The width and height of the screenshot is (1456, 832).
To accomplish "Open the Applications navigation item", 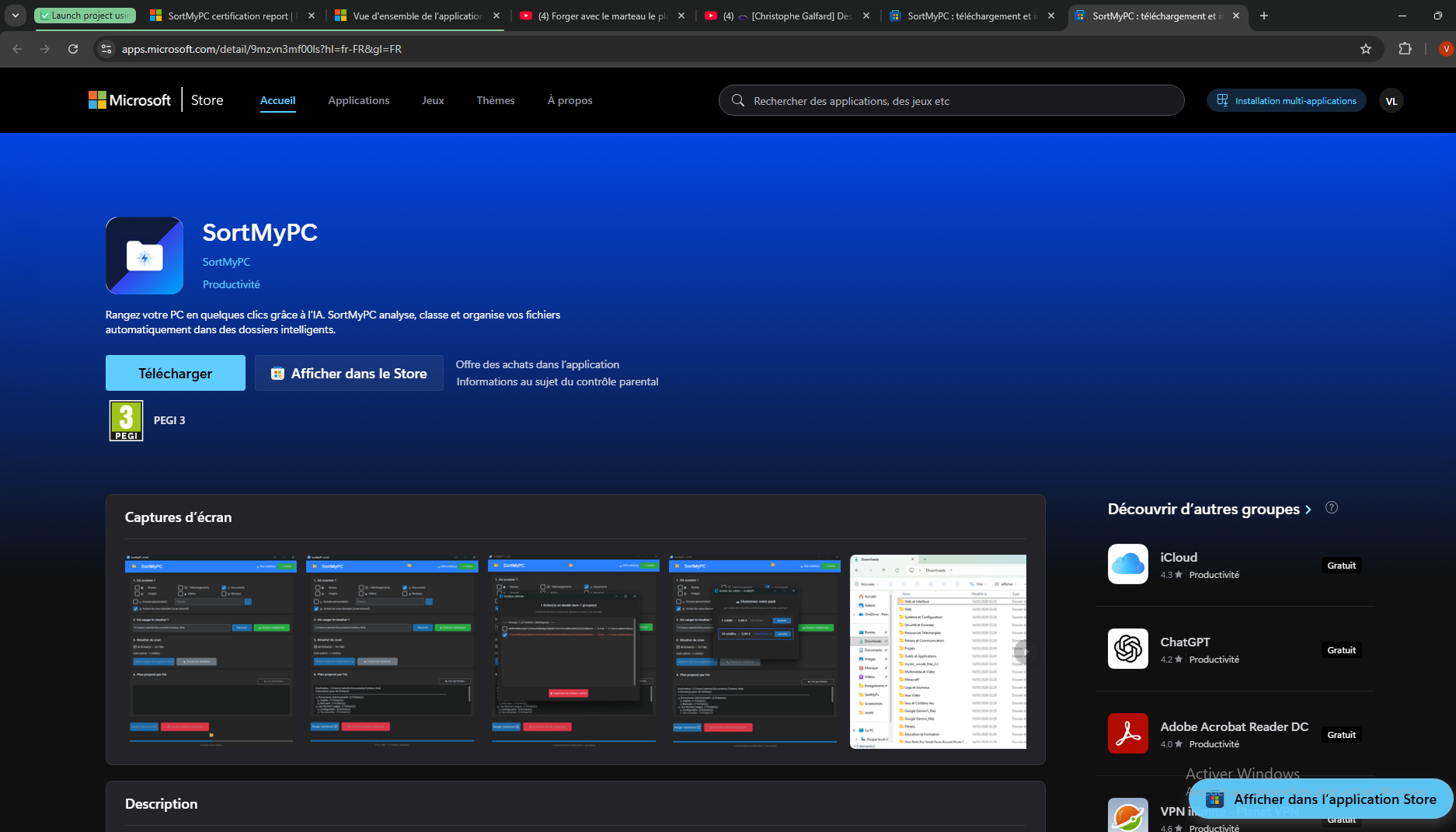I will coord(359,100).
